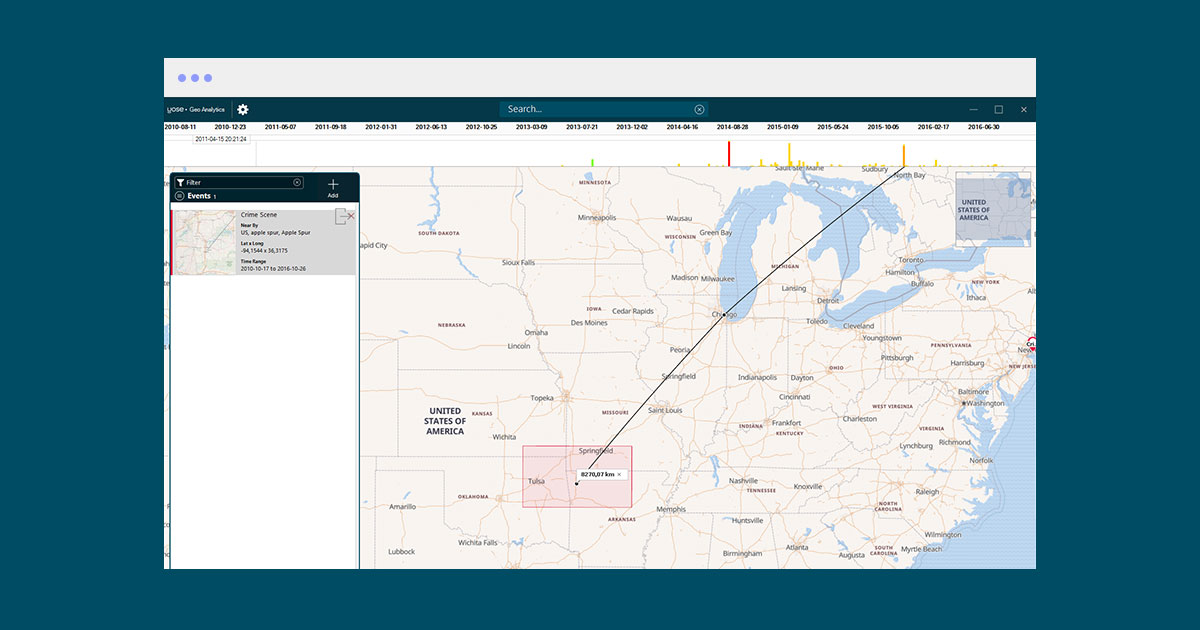Clear the Filter field with its X icon
The width and height of the screenshot is (1200, 630).
[x=297, y=183]
